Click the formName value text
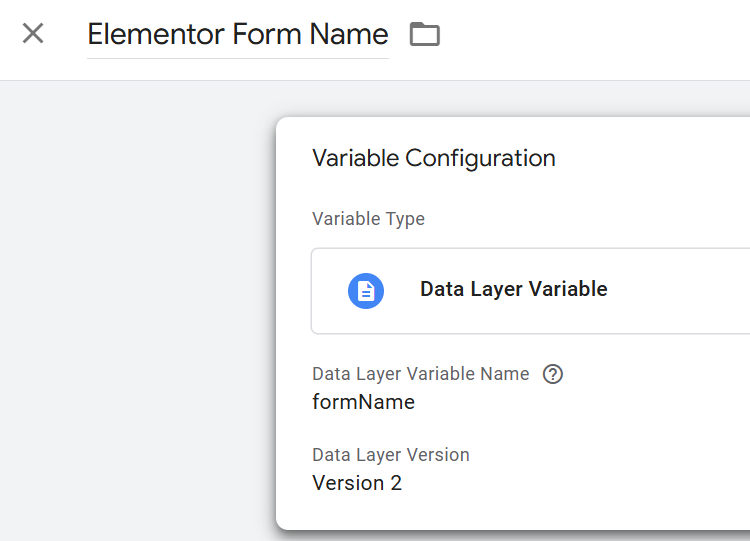The width and height of the screenshot is (750, 541). click(364, 402)
